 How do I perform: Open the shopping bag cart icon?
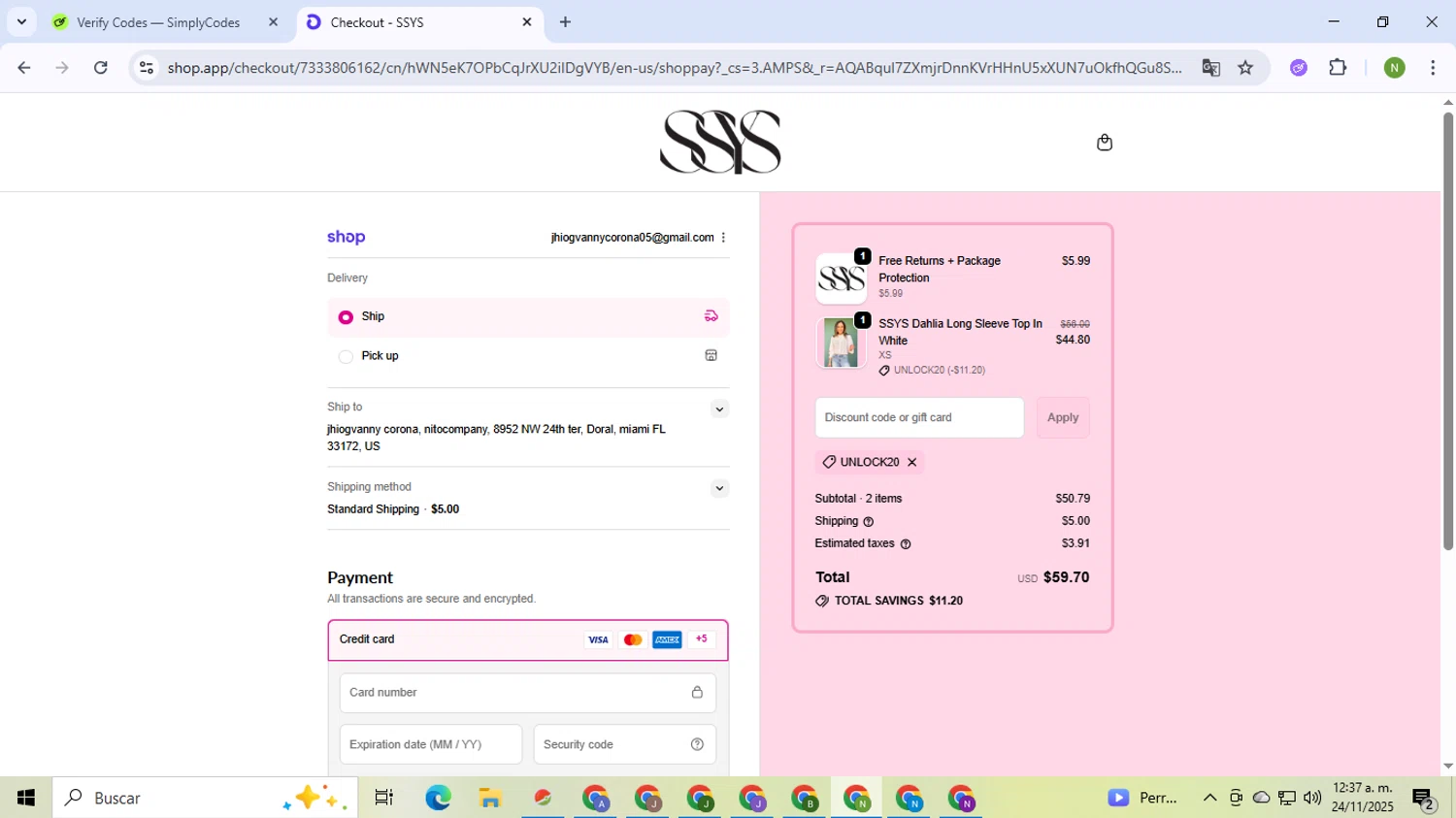(x=1104, y=143)
